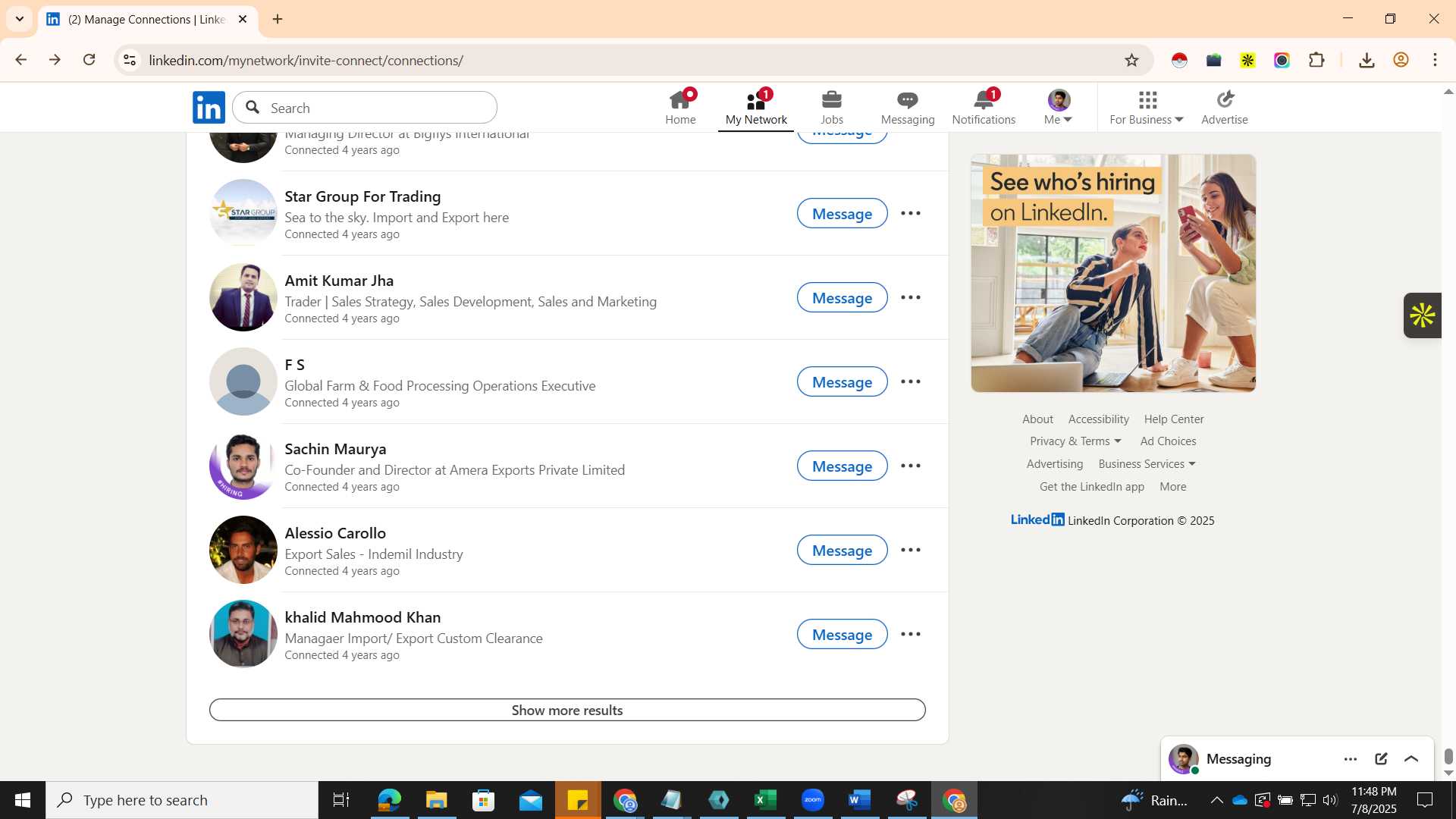Open Advertising footer link
The image size is (1456, 819).
(1054, 464)
